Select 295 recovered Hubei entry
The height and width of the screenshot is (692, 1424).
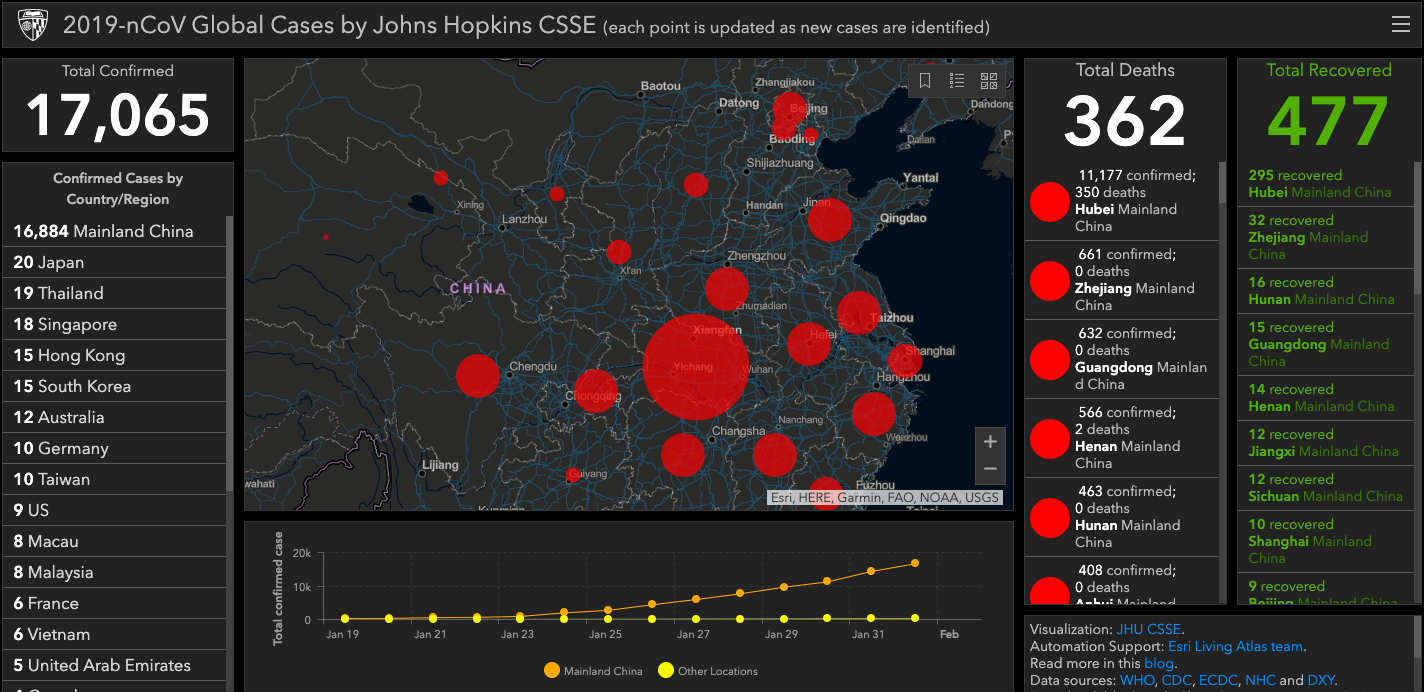[1326, 184]
